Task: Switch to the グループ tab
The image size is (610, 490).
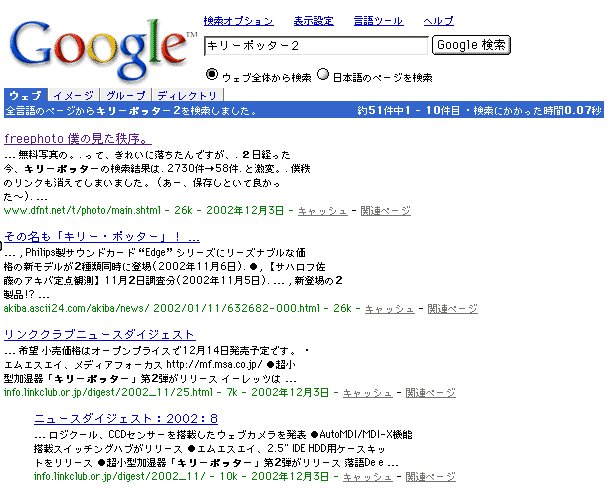Action: 125,94
